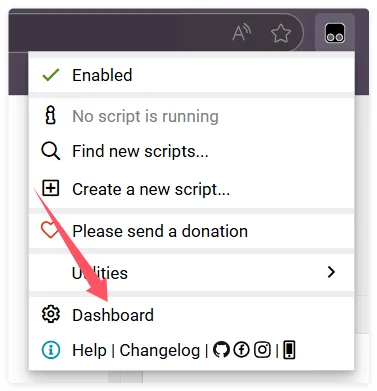The image size is (377, 391).
Task: Click the blue info circle icon
Action: pyautogui.click(x=51, y=350)
